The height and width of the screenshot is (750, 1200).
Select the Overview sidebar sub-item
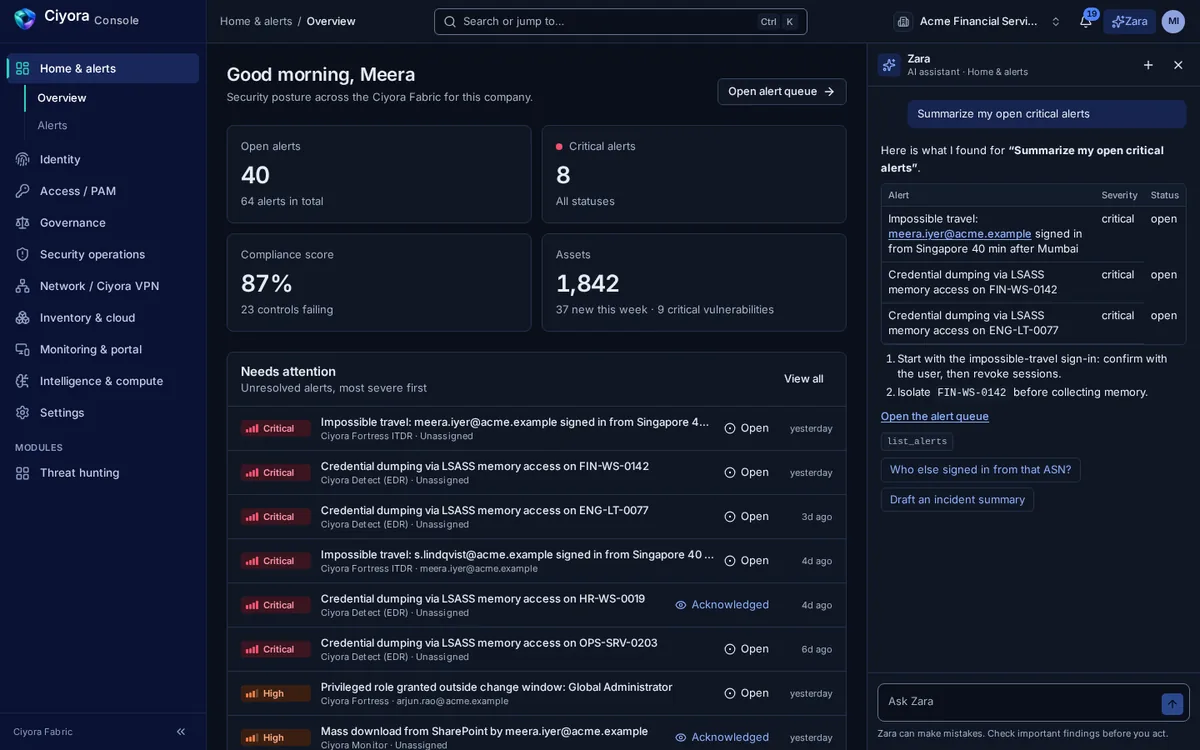[x=62, y=98]
